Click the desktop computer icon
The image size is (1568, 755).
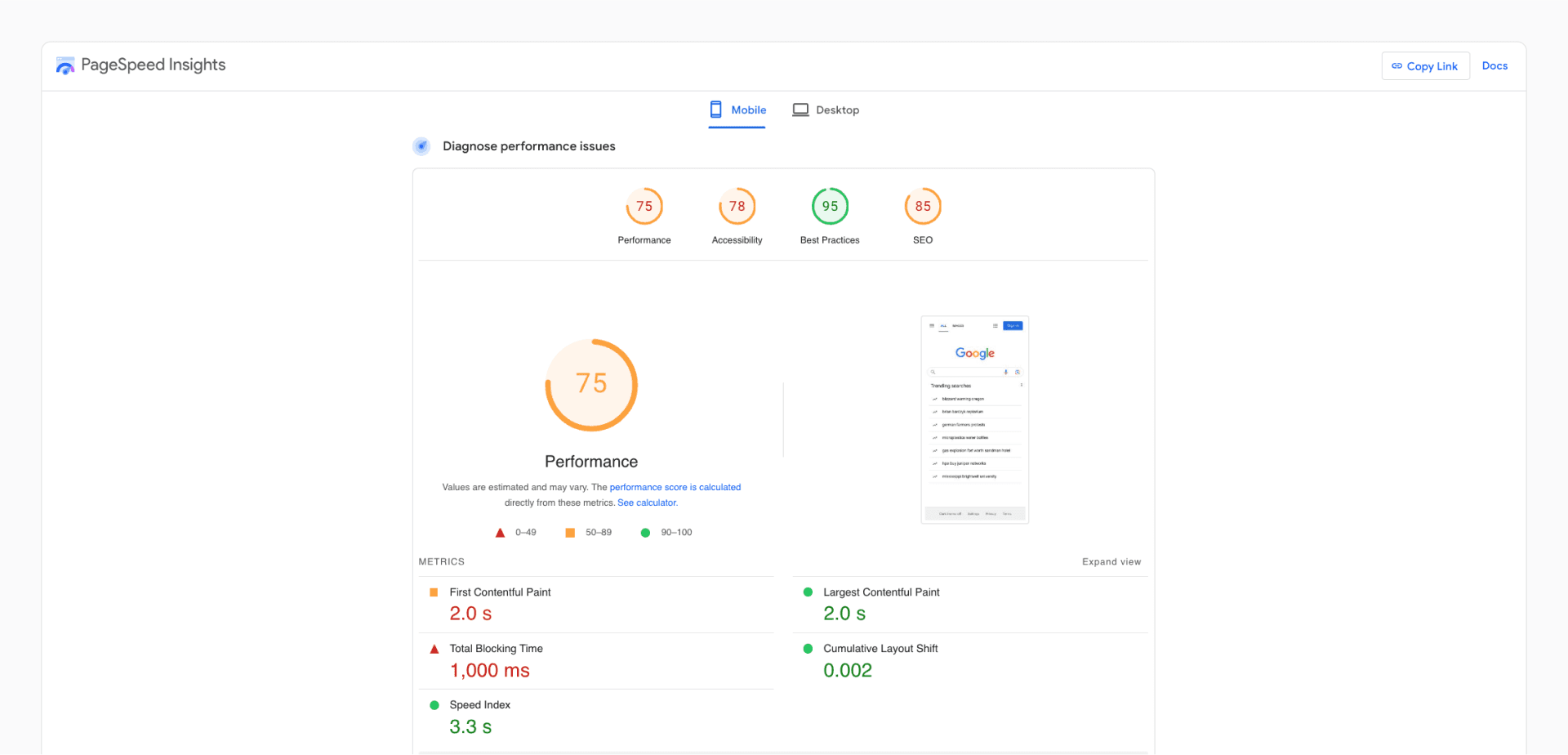(x=800, y=109)
